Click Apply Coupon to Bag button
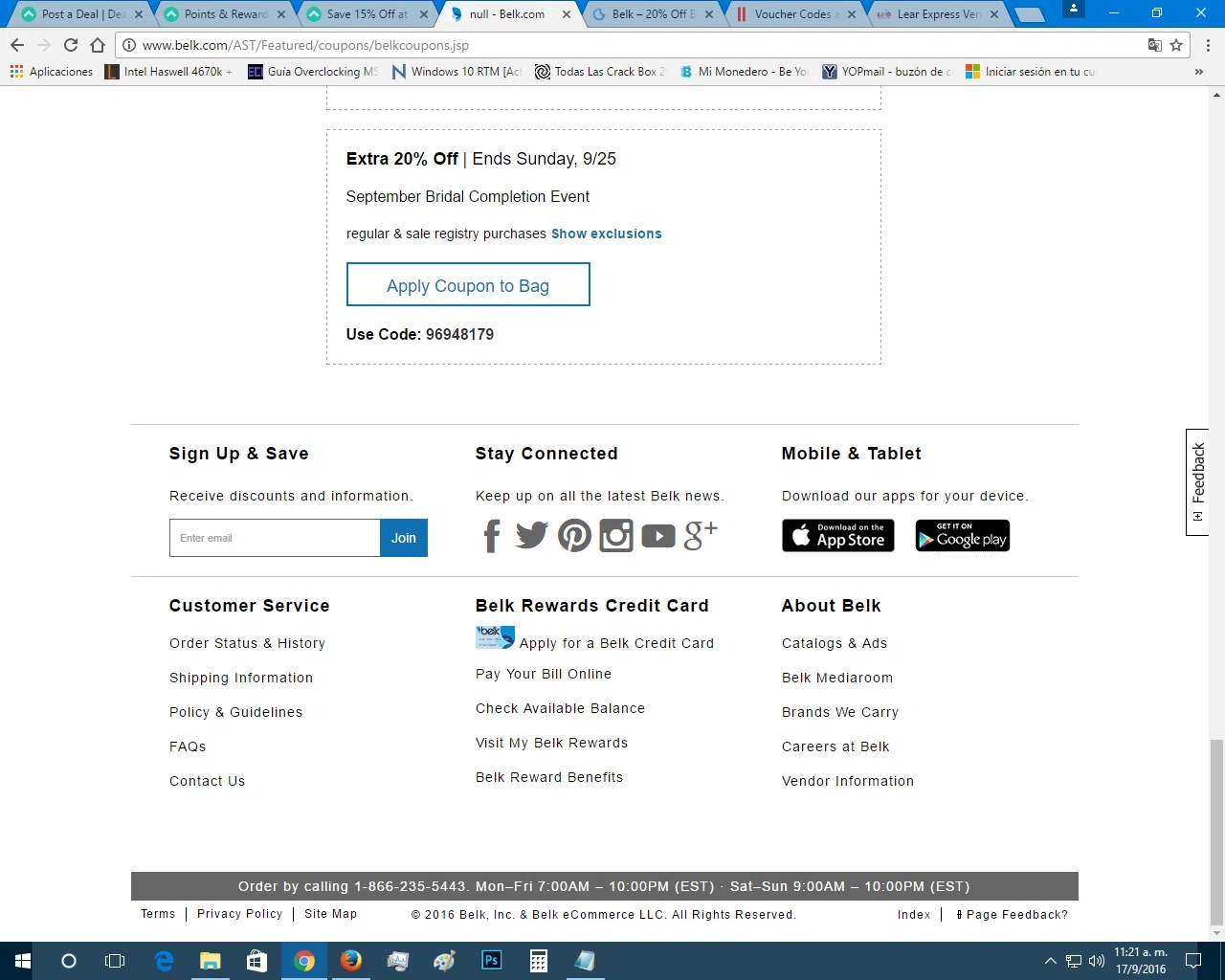1225x980 pixels. [468, 285]
